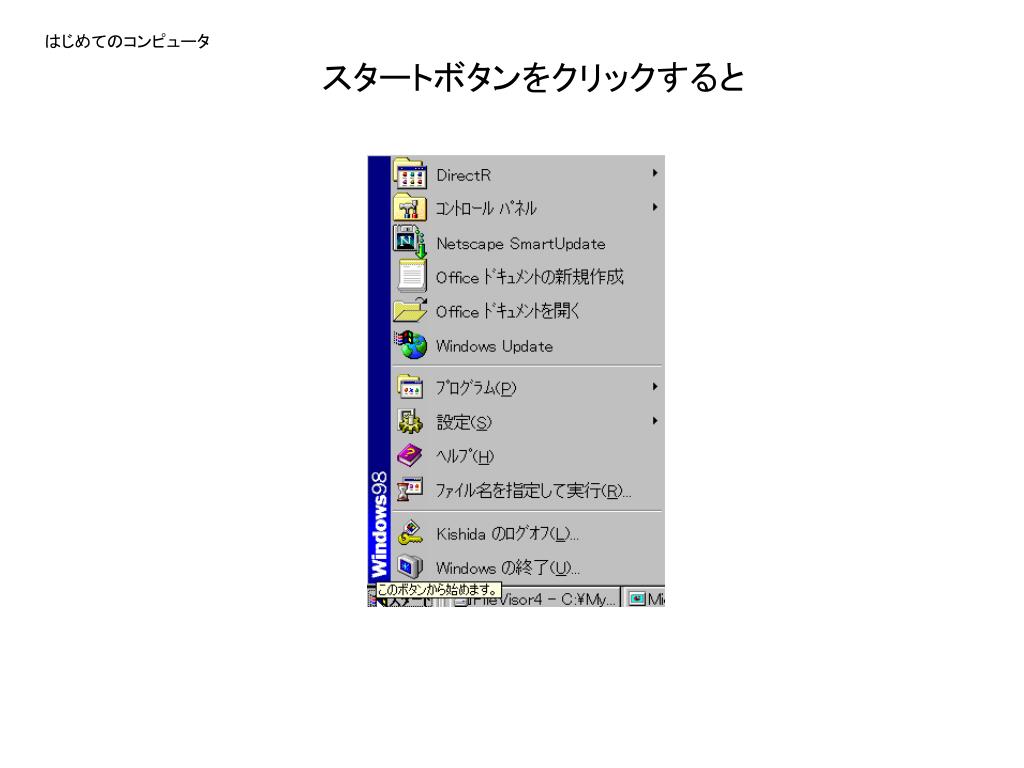Click the Office new document notepad icon

pos(411,276)
